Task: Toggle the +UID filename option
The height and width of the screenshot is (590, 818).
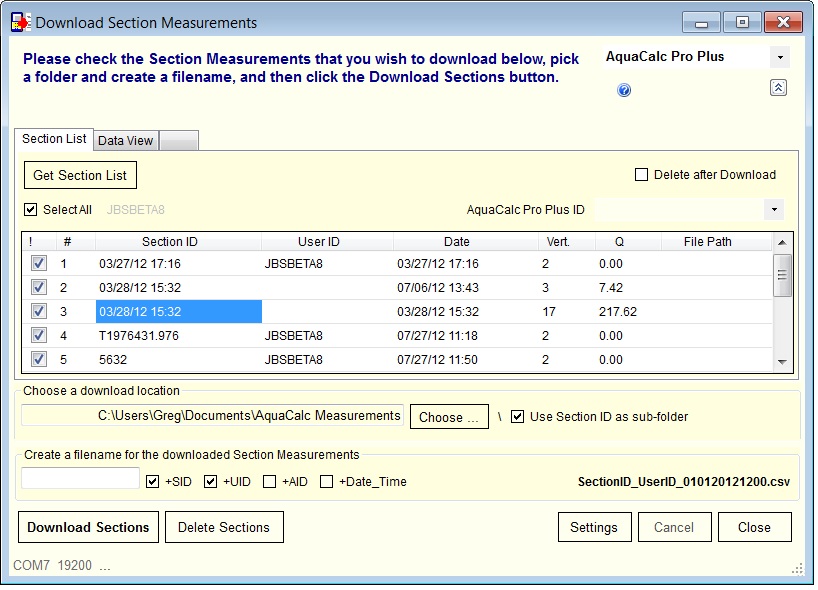Action: 210,481
